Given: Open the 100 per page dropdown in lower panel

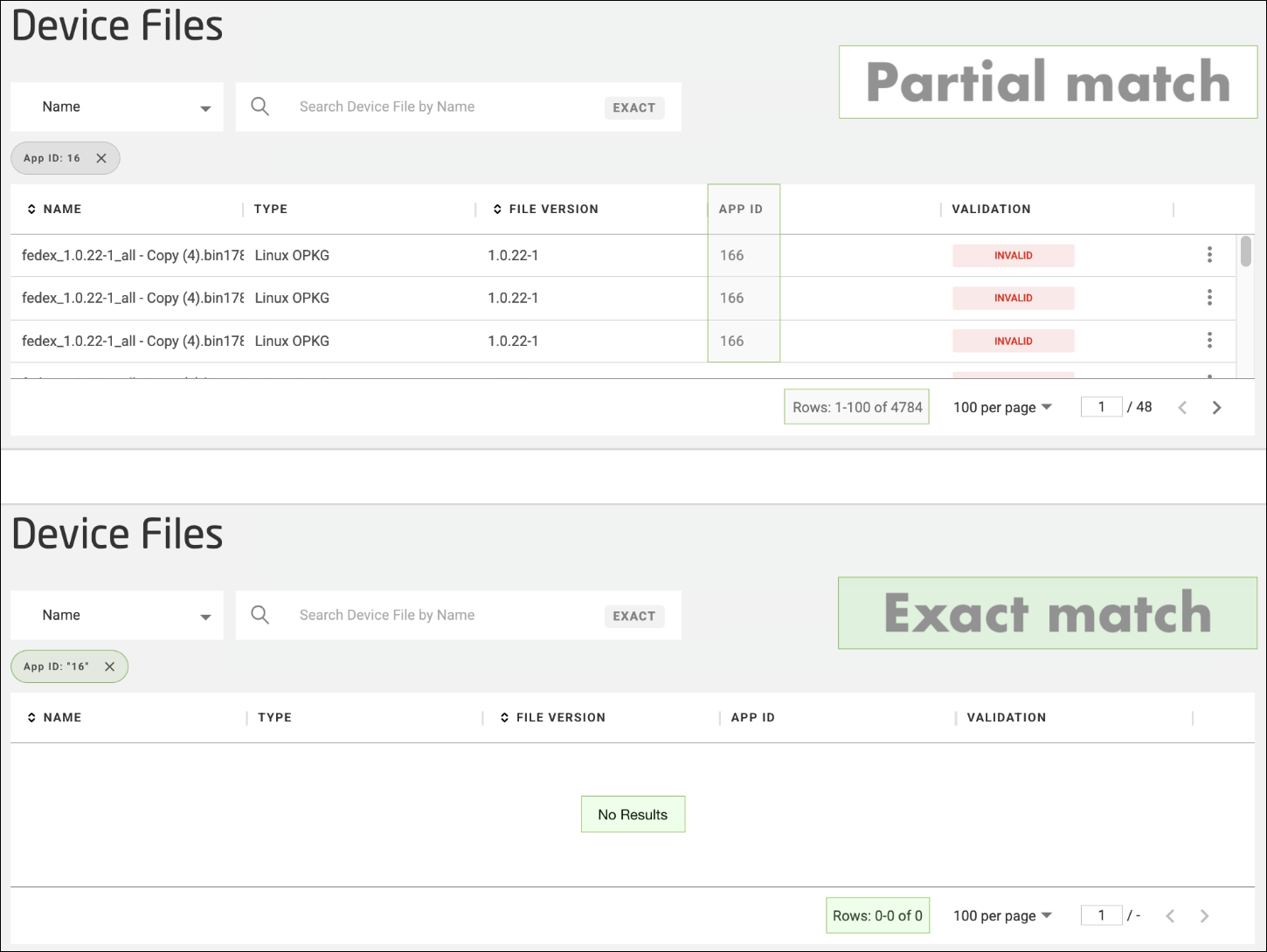Looking at the screenshot, I should point(1002,915).
